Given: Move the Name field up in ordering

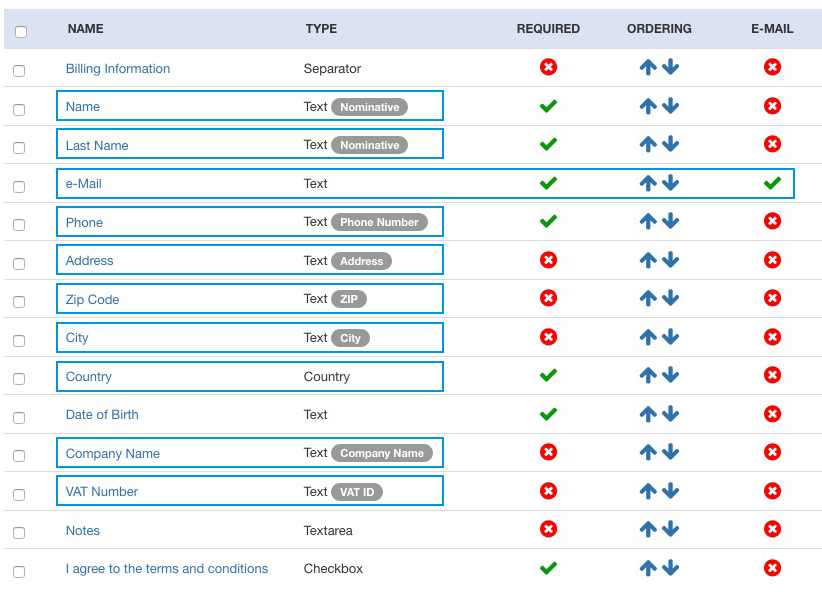Looking at the screenshot, I should 648,106.
